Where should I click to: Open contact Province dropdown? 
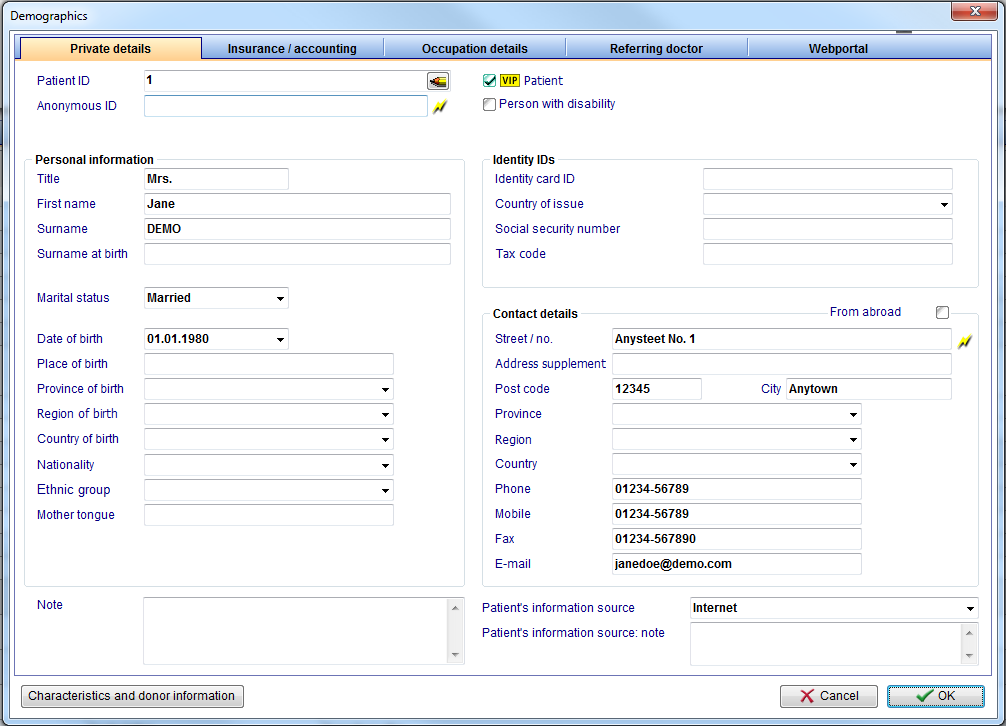pyautogui.click(x=853, y=414)
